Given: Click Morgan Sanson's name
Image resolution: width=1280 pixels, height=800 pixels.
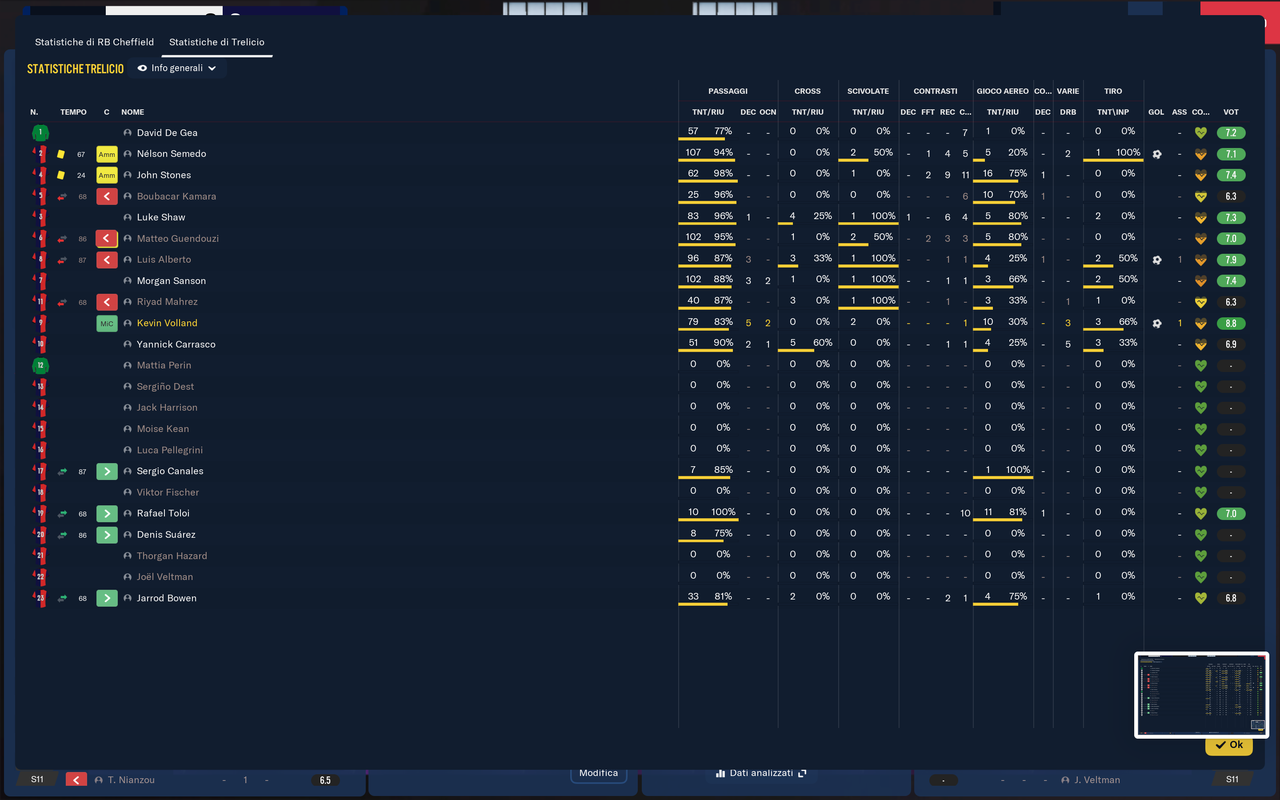Looking at the screenshot, I should 171,281.
